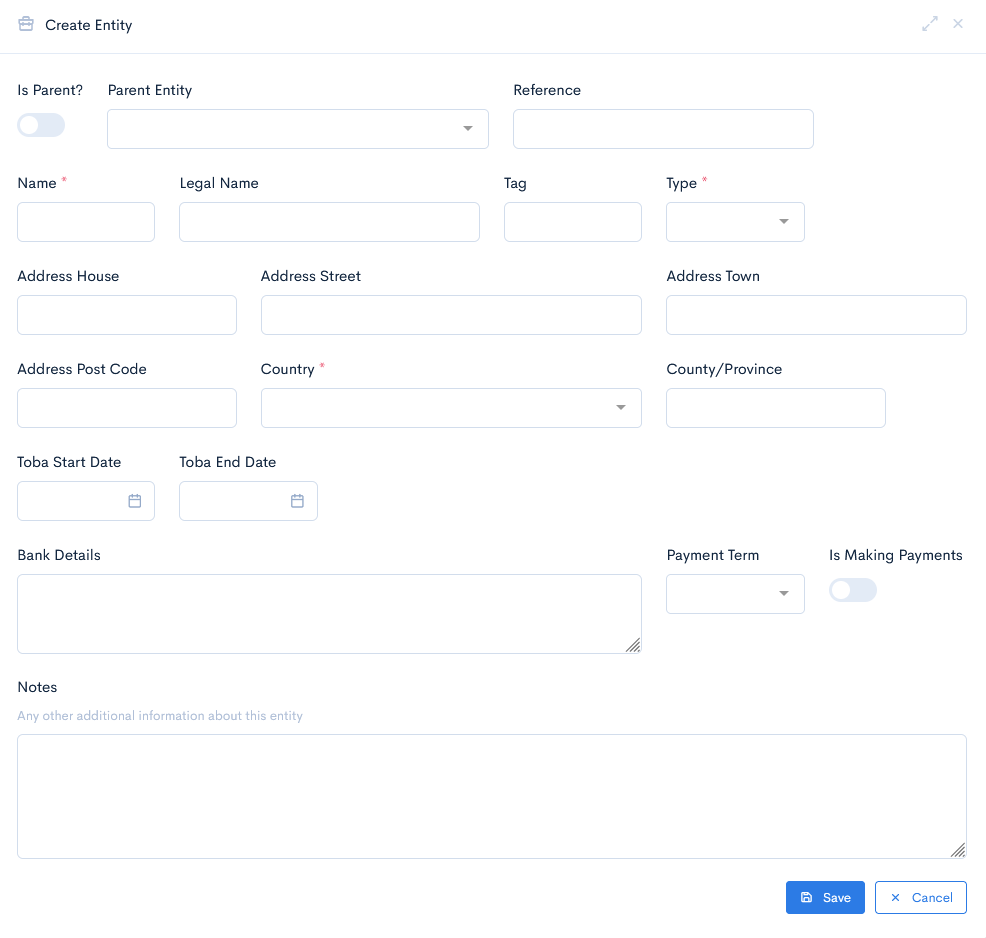986x938 pixels.
Task: Click inside the Reference field
Action: point(663,128)
